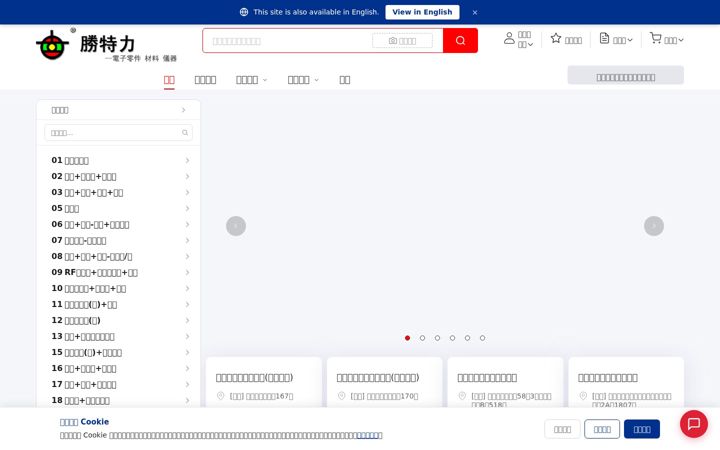Select the active red-underlined navigation tab

169,80
